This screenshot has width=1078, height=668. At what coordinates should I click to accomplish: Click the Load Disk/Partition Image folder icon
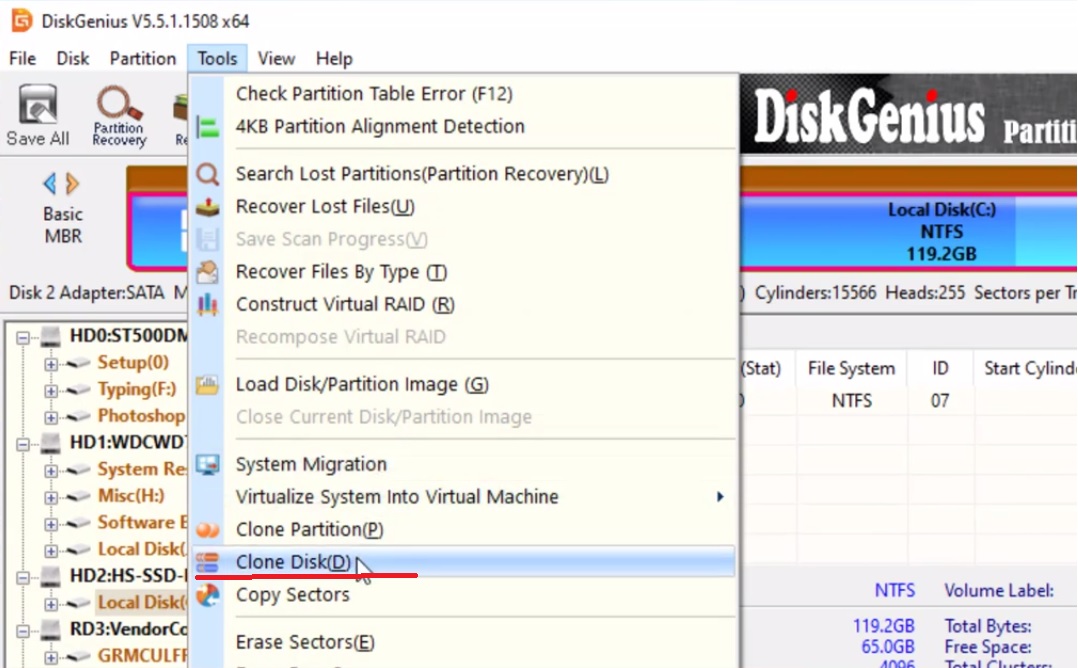tap(208, 384)
